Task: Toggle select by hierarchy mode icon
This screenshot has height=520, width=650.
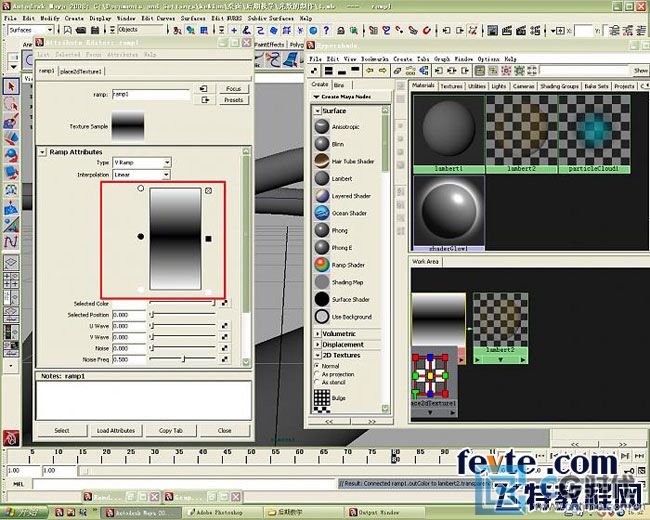Action: (x=177, y=30)
